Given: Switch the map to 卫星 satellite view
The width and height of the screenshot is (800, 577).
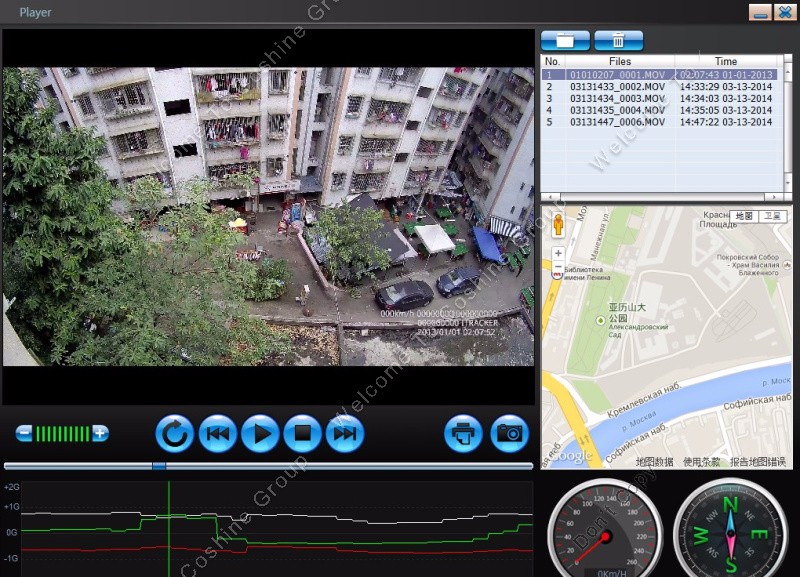Looking at the screenshot, I should [772, 216].
